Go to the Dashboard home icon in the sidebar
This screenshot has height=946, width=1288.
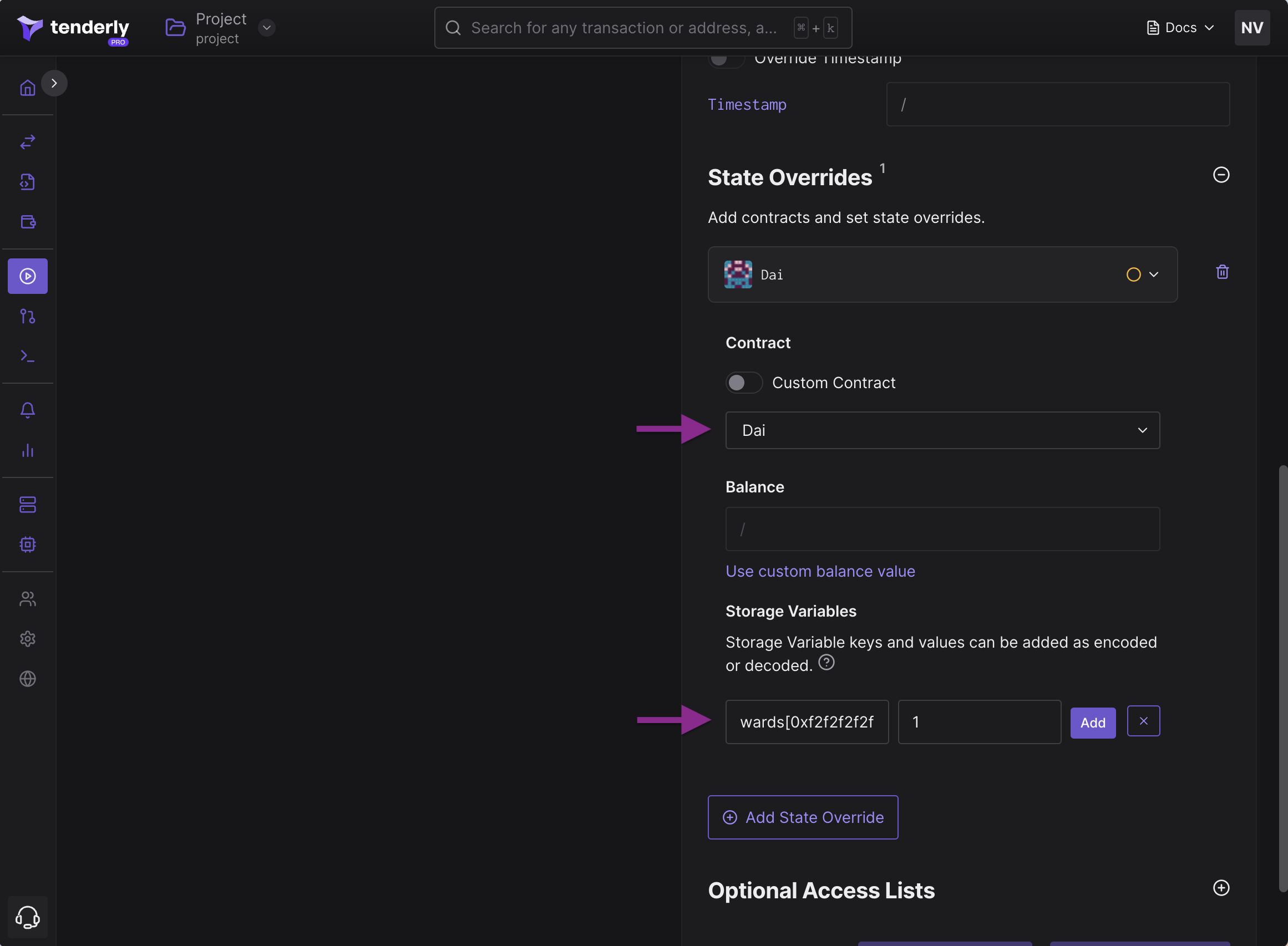pyautogui.click(x=28, y=88)
